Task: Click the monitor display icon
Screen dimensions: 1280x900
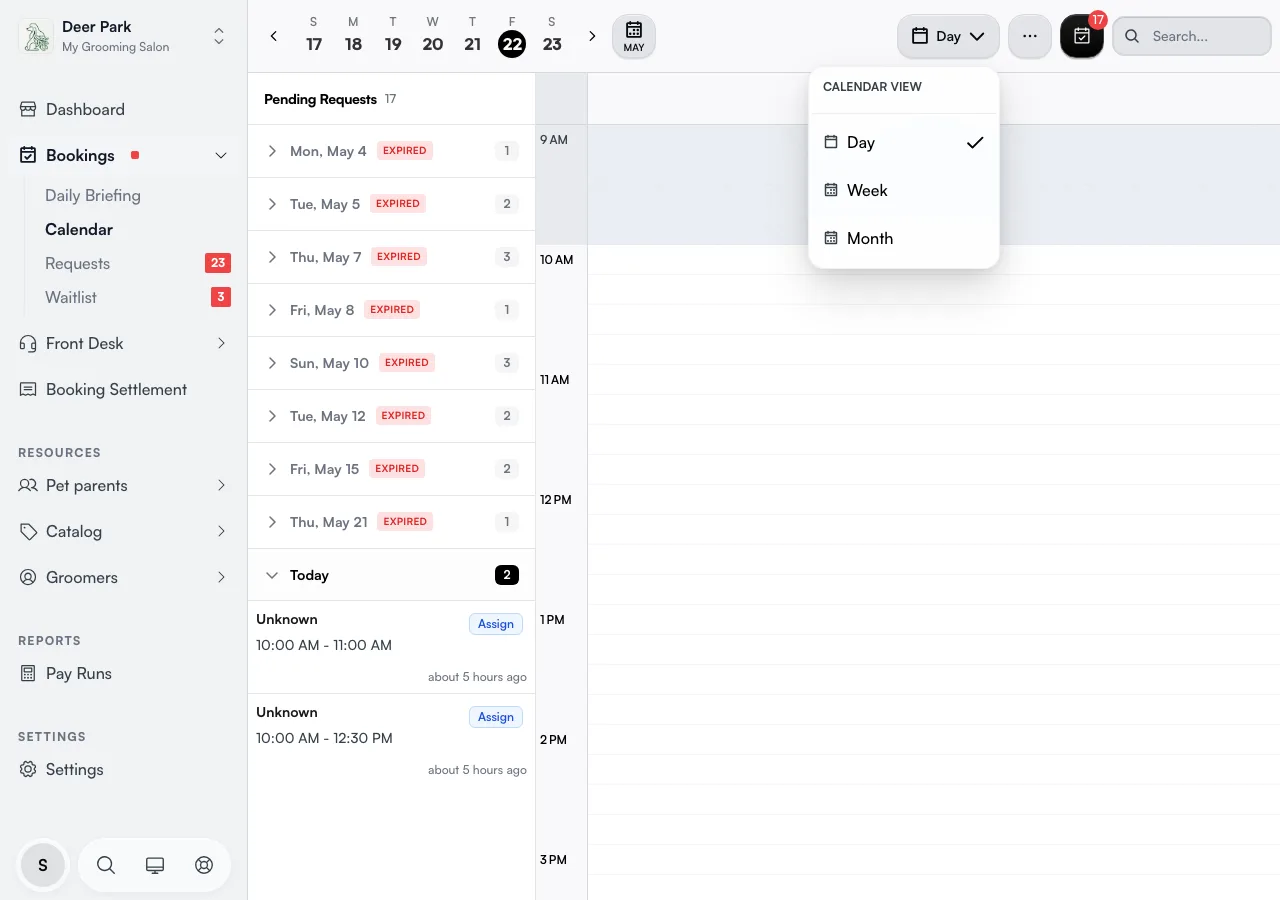Action: (155, 865)
